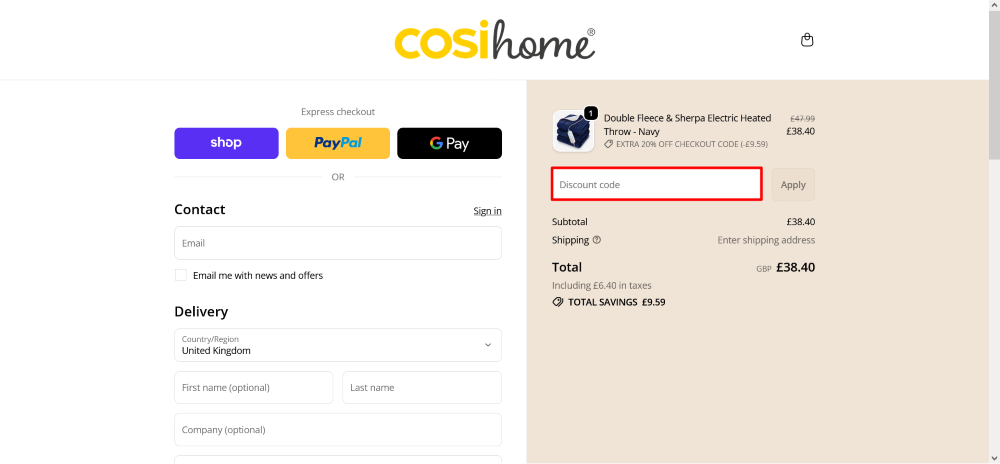Screen dimensions: 1000x464
Task: Click the shipping help question mark icon
Action: 597,240
